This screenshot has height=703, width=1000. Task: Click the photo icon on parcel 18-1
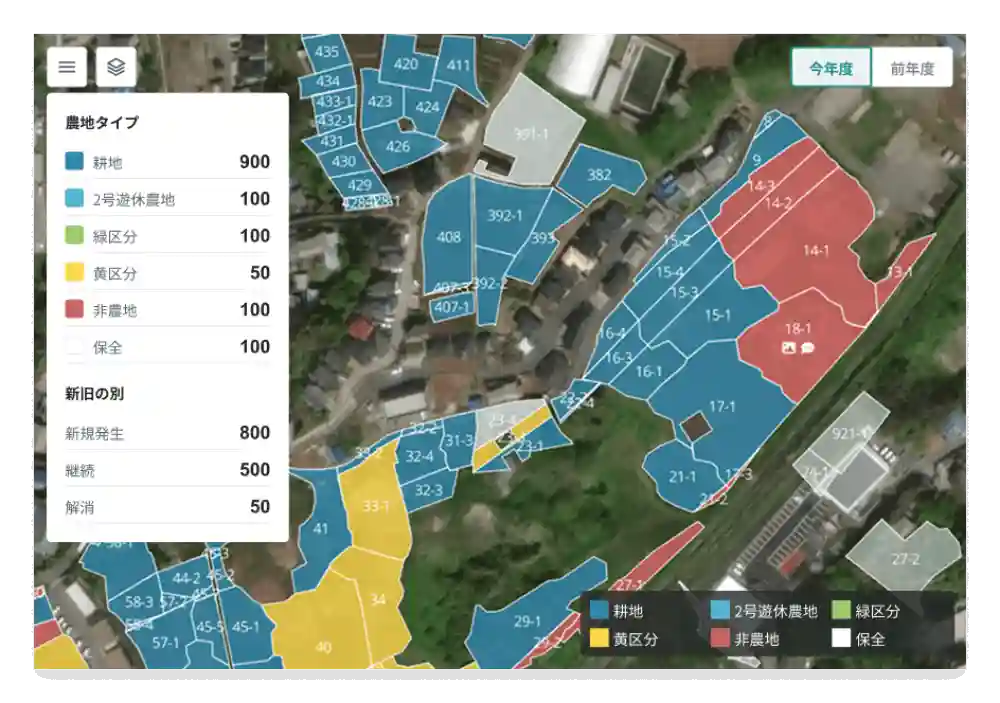click(788, 348)
